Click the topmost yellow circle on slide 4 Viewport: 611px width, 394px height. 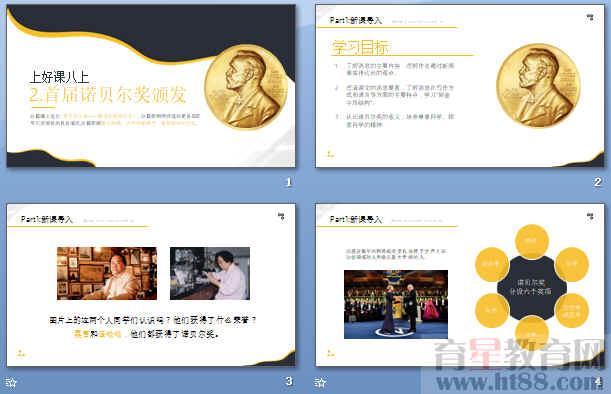point(532,241)
